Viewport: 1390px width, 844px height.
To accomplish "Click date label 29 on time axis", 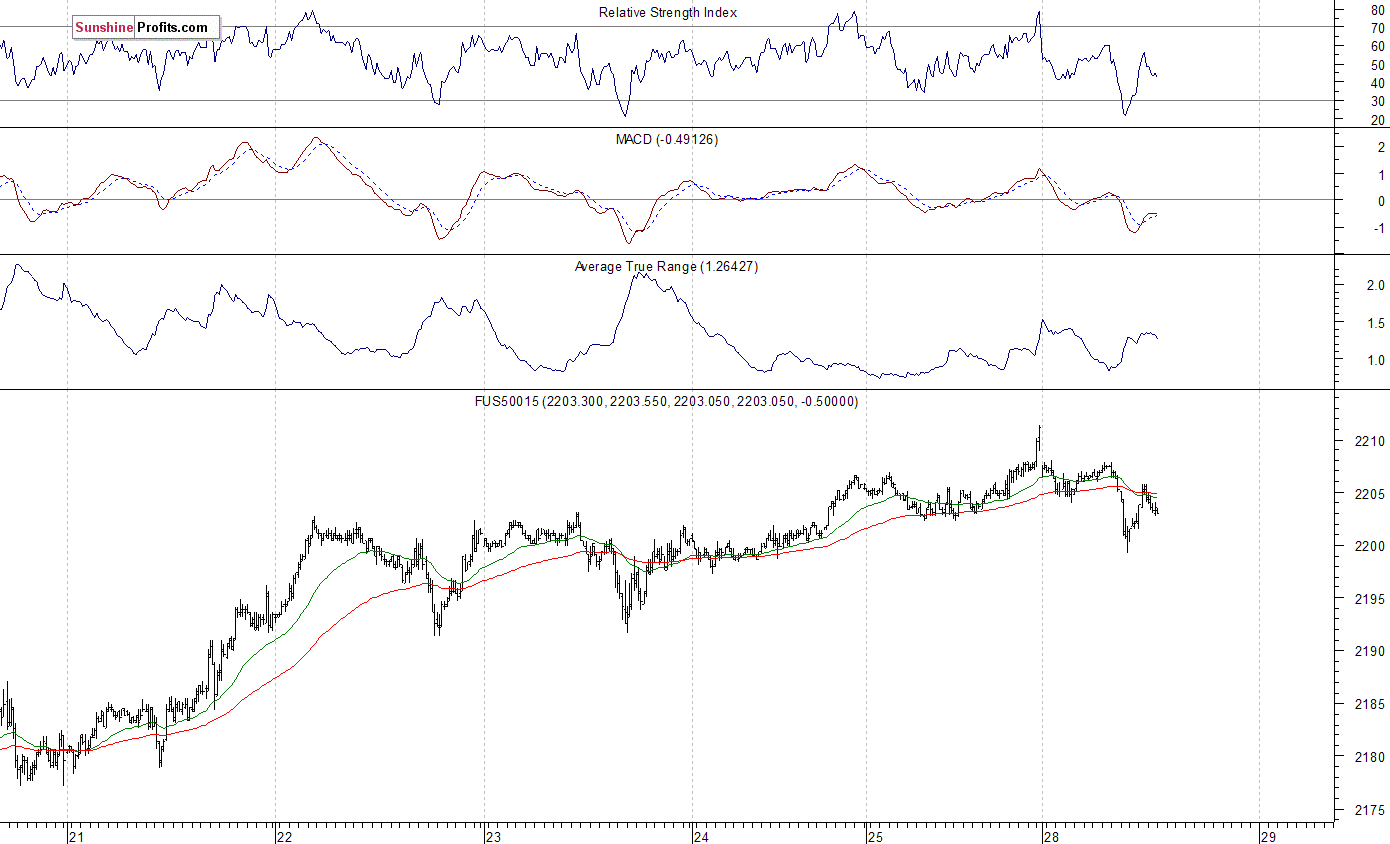I will (1267, 836).
